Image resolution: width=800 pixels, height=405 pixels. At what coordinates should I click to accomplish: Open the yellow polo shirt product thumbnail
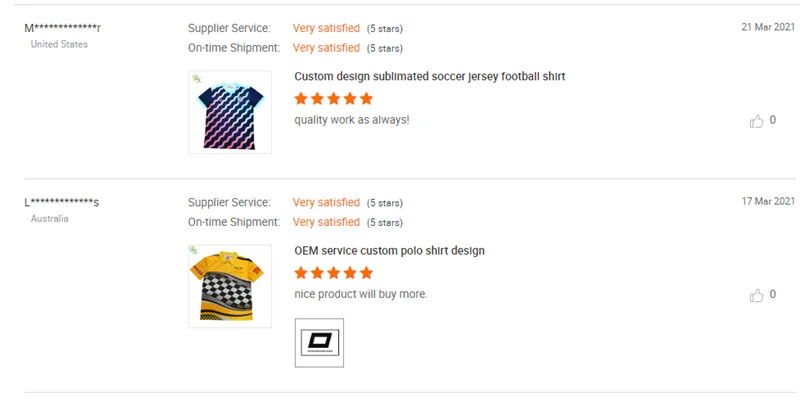pyautogui.click(x=229, y=286)
